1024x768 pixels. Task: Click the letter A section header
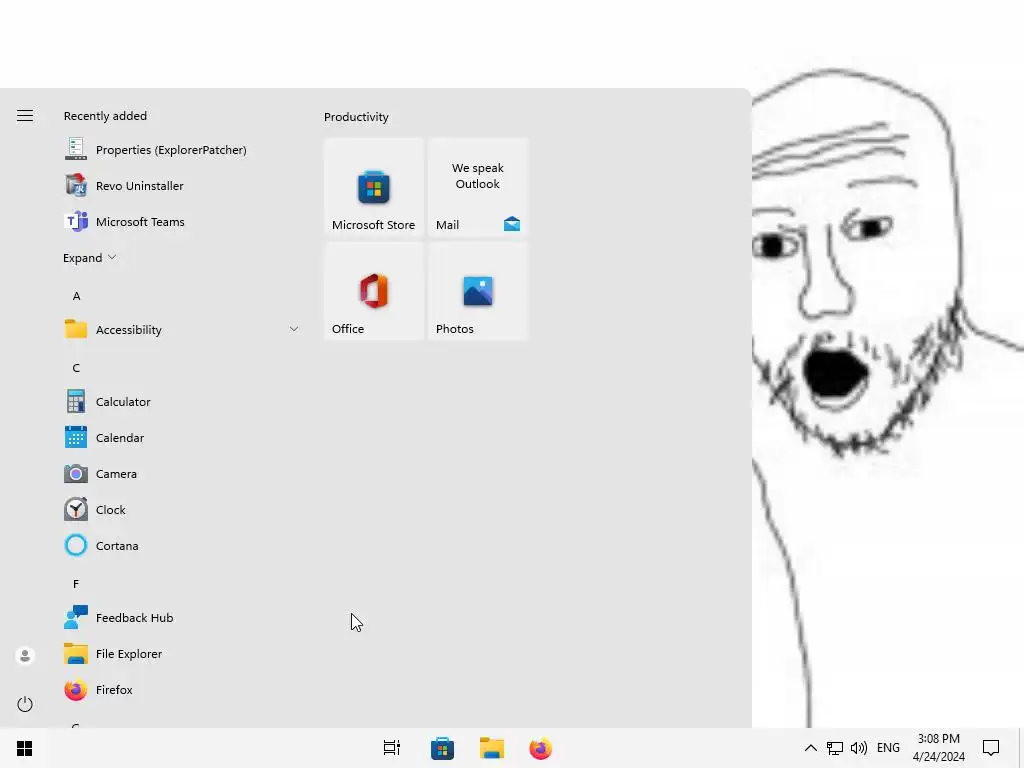(76, 296)
